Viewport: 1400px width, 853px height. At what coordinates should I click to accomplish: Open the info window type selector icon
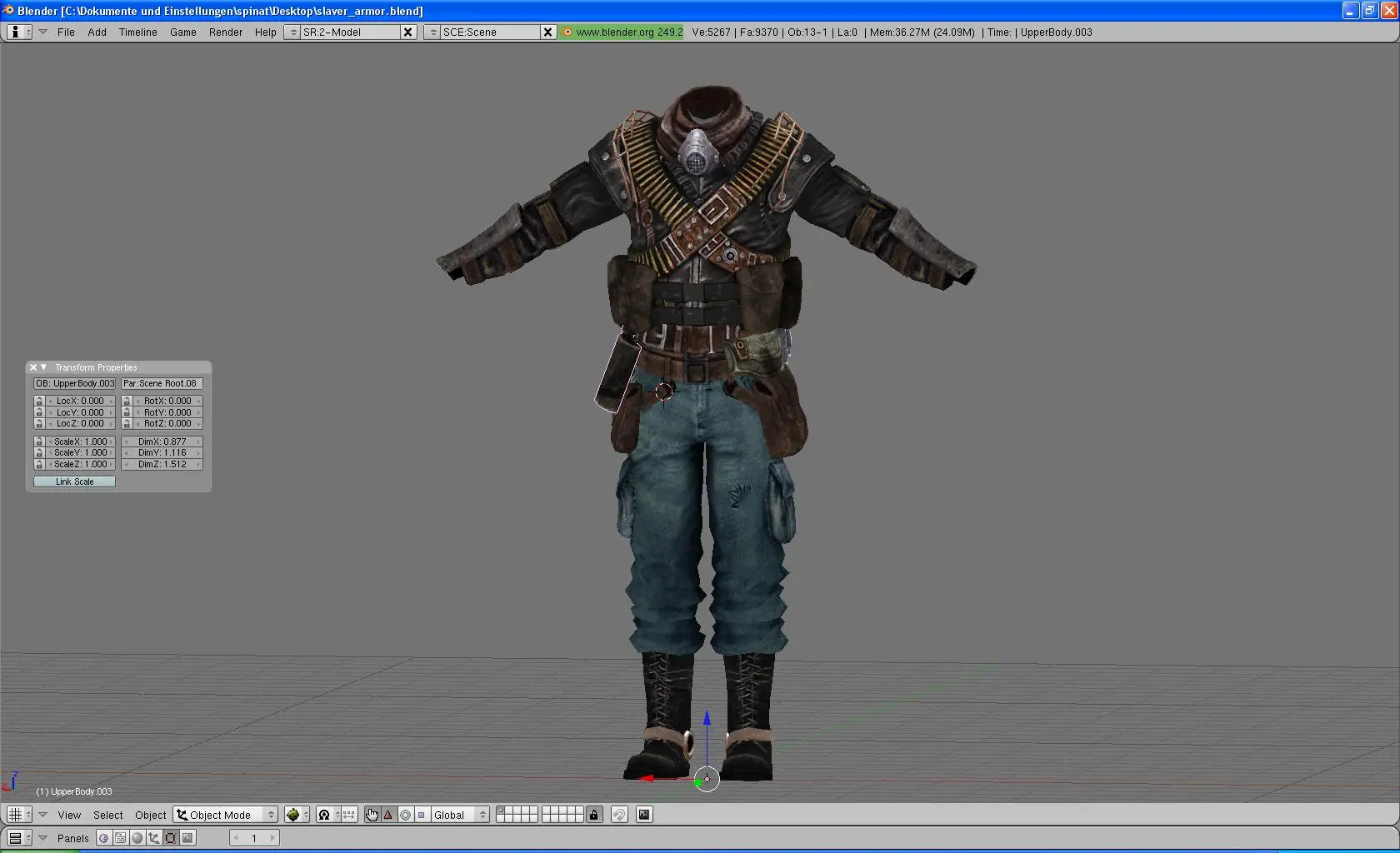pos(19,32)
